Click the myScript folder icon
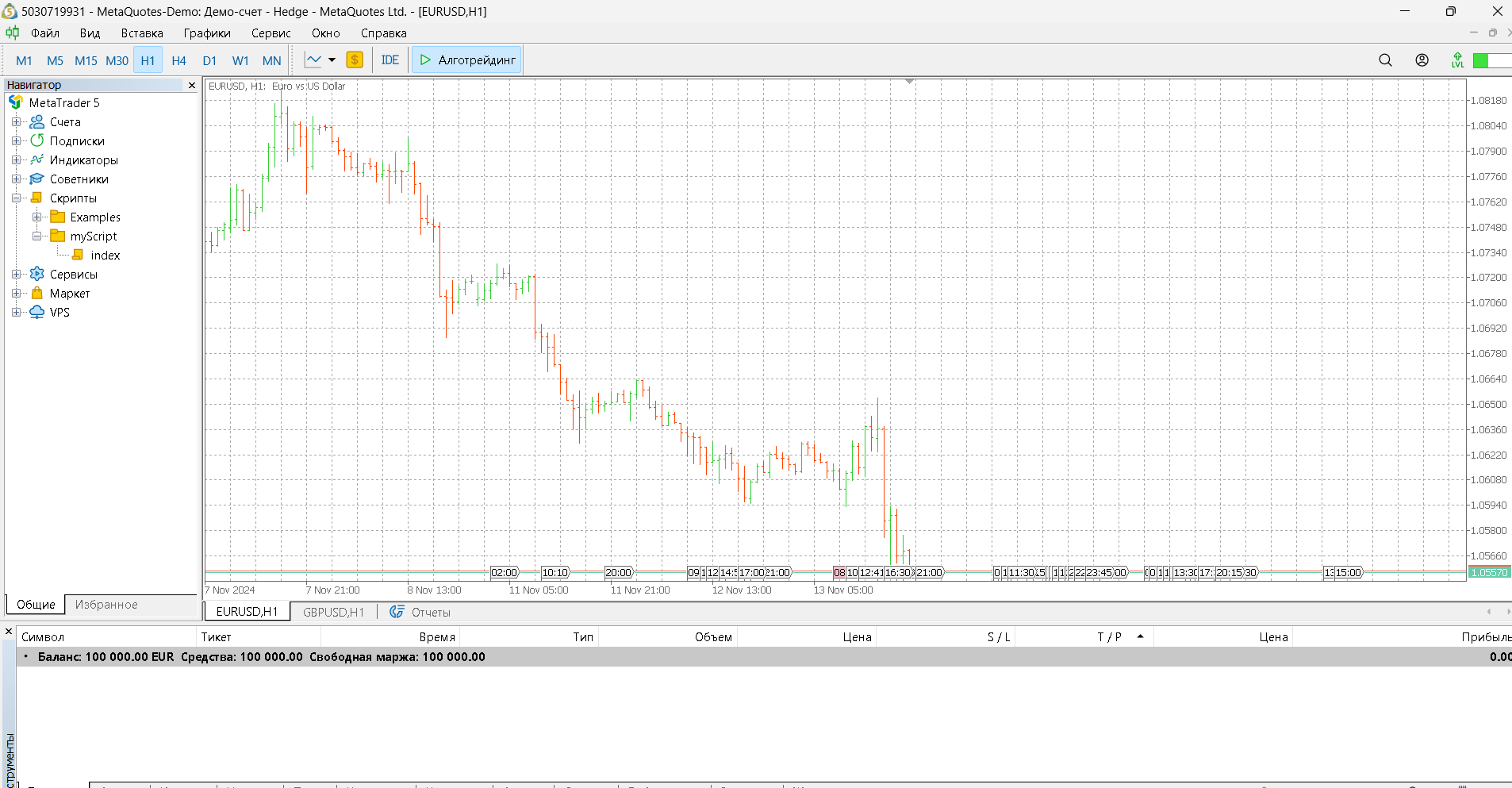The width and height of the screenshot is (1512, 788). pyautogui.click(x=57, y=236)
